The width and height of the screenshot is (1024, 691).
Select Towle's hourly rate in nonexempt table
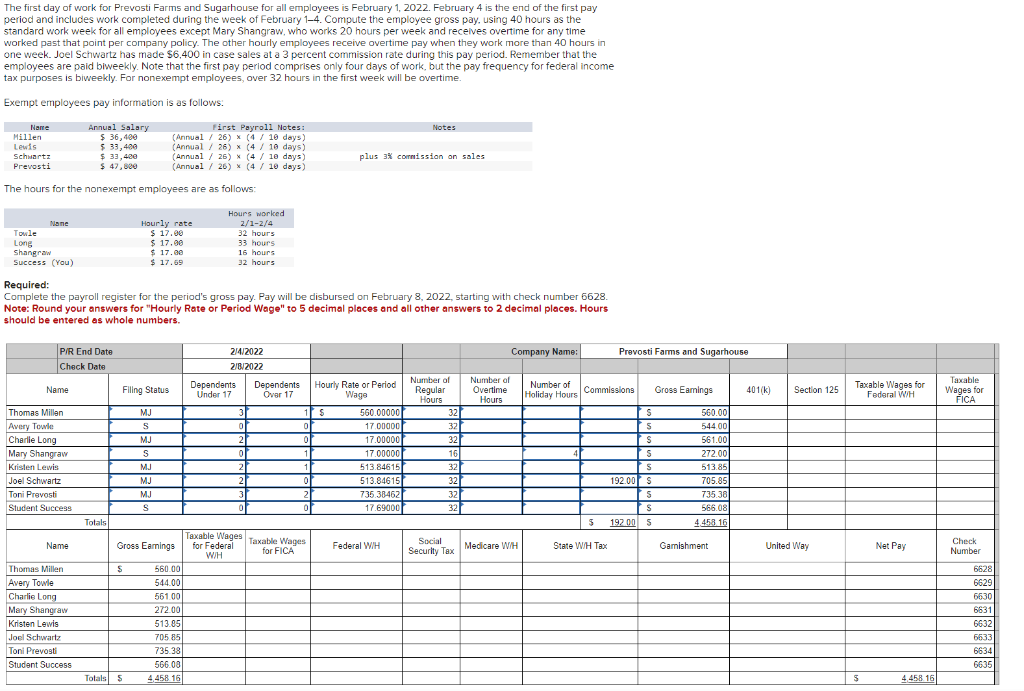tap(167, 233)
